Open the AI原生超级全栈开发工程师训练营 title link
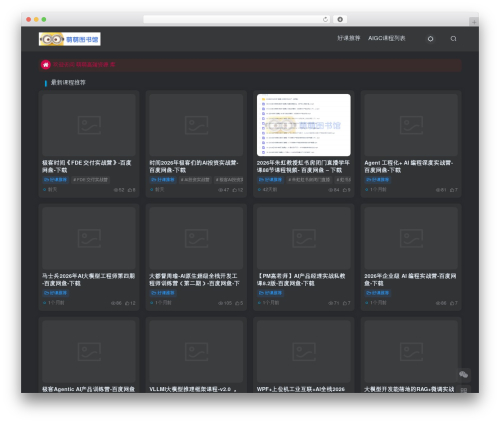Viewport: 500px width, 423px height. (194, 280)
